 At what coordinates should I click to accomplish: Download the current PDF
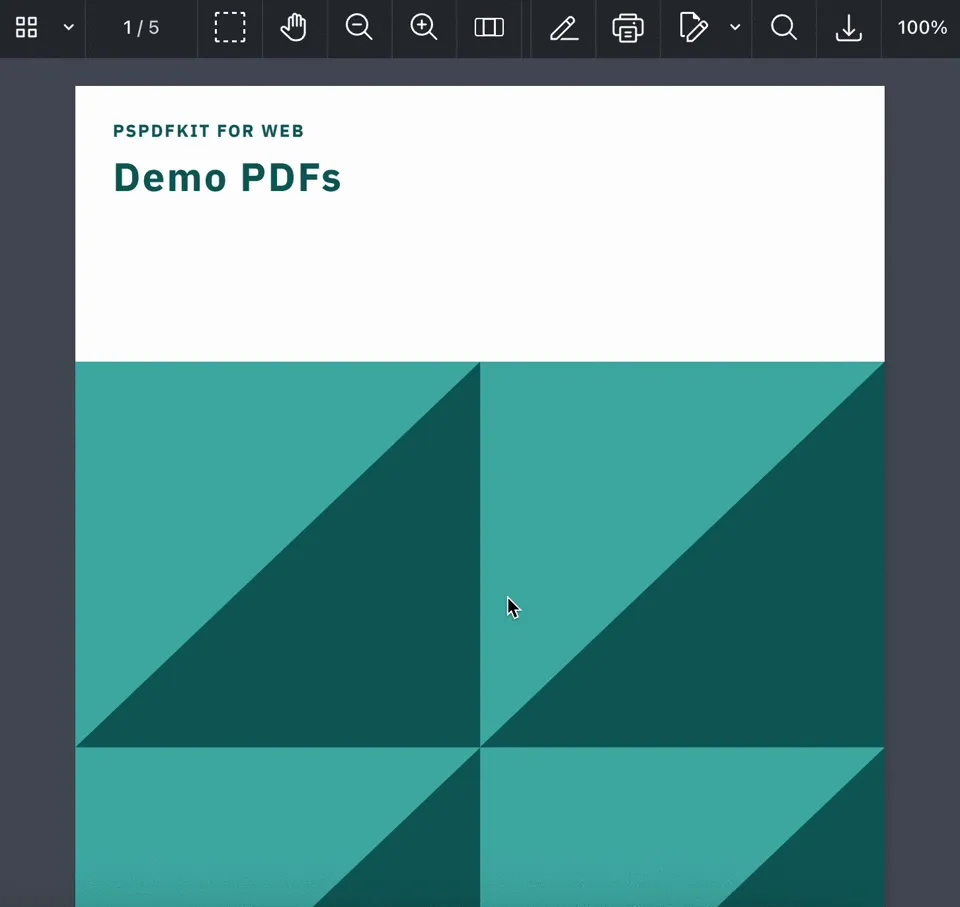pyautogui.click(x=848, y=28)
